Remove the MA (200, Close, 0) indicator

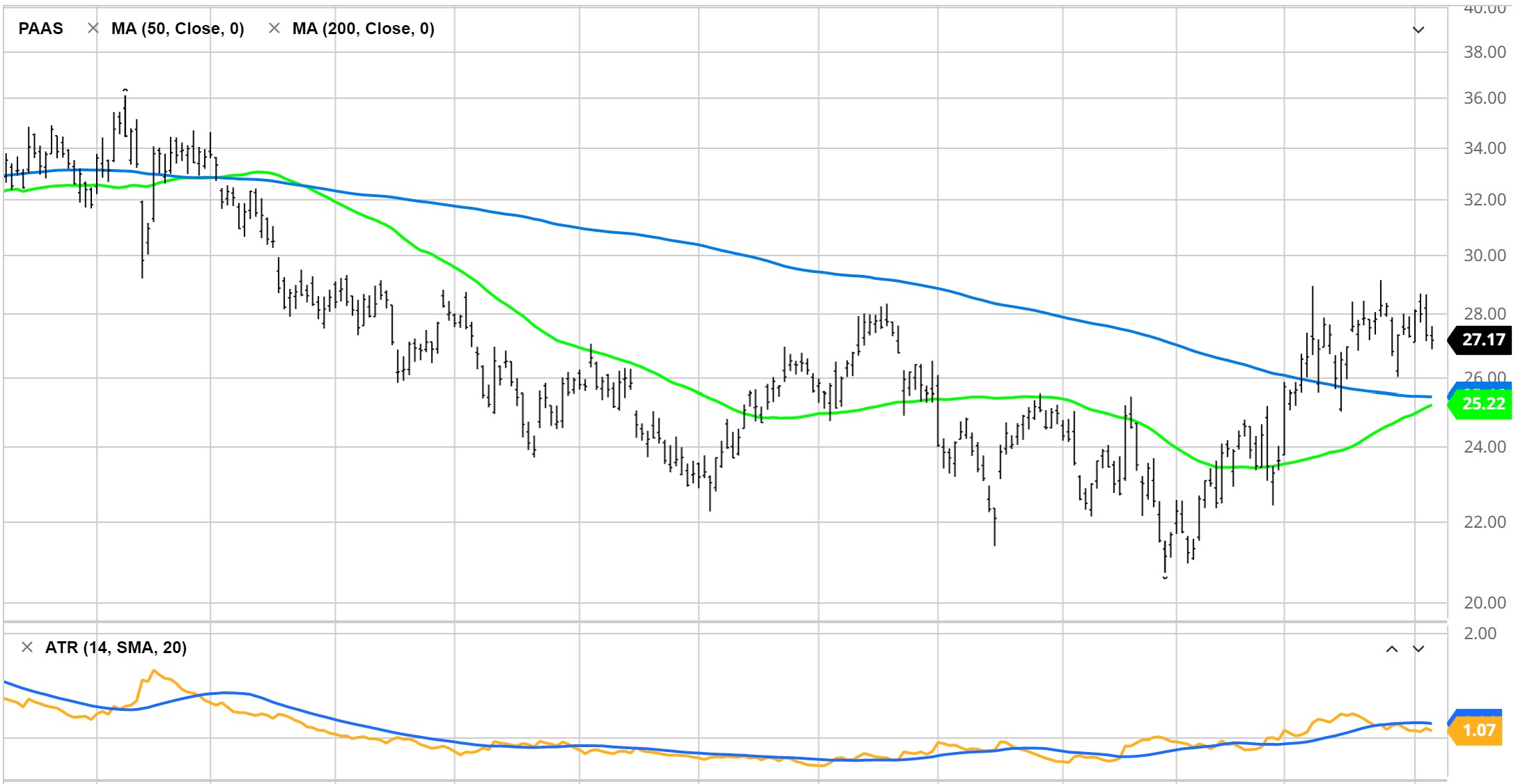[274, 29]
